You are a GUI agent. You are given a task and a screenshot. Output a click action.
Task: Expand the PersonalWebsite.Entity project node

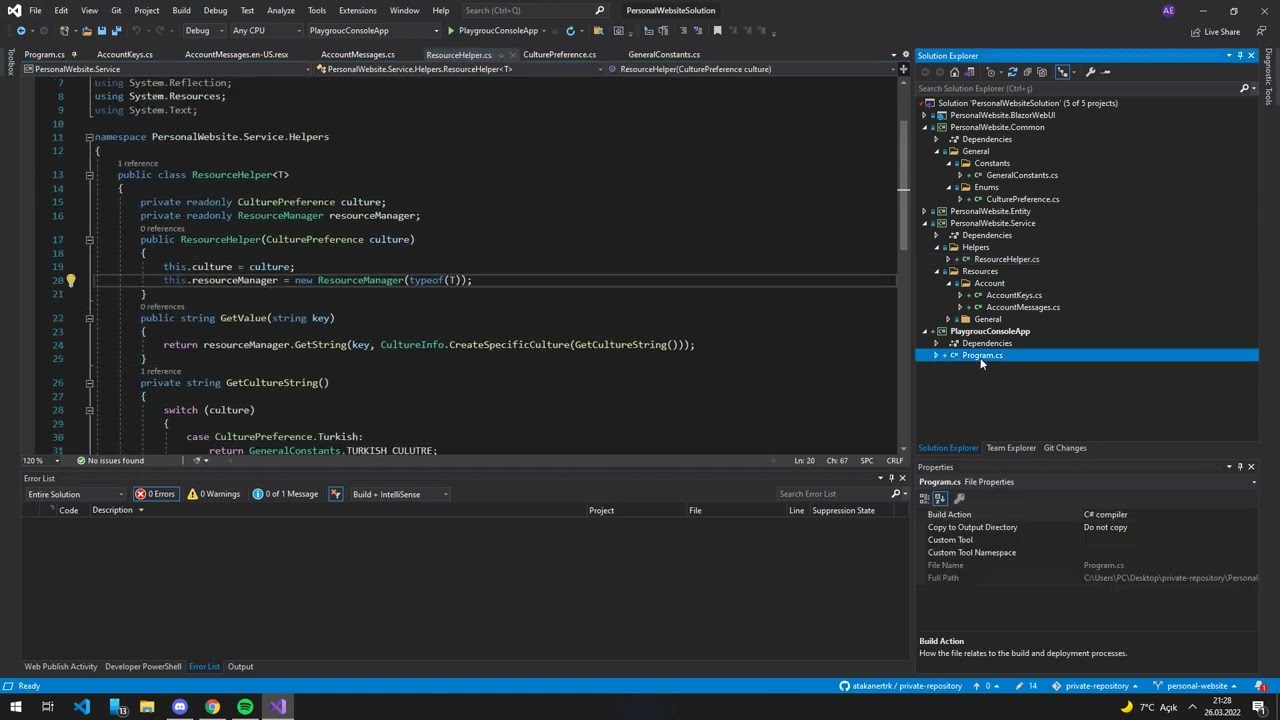pyautogui.click(x=925, y=212)
